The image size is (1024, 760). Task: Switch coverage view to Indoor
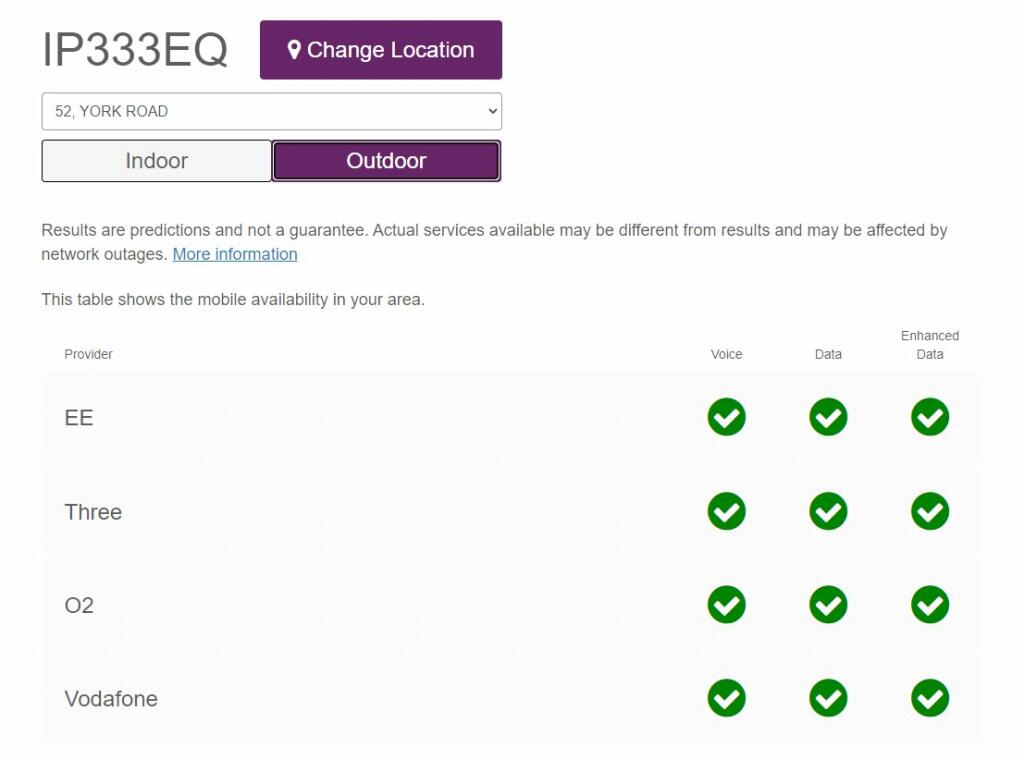pos(156,161)
